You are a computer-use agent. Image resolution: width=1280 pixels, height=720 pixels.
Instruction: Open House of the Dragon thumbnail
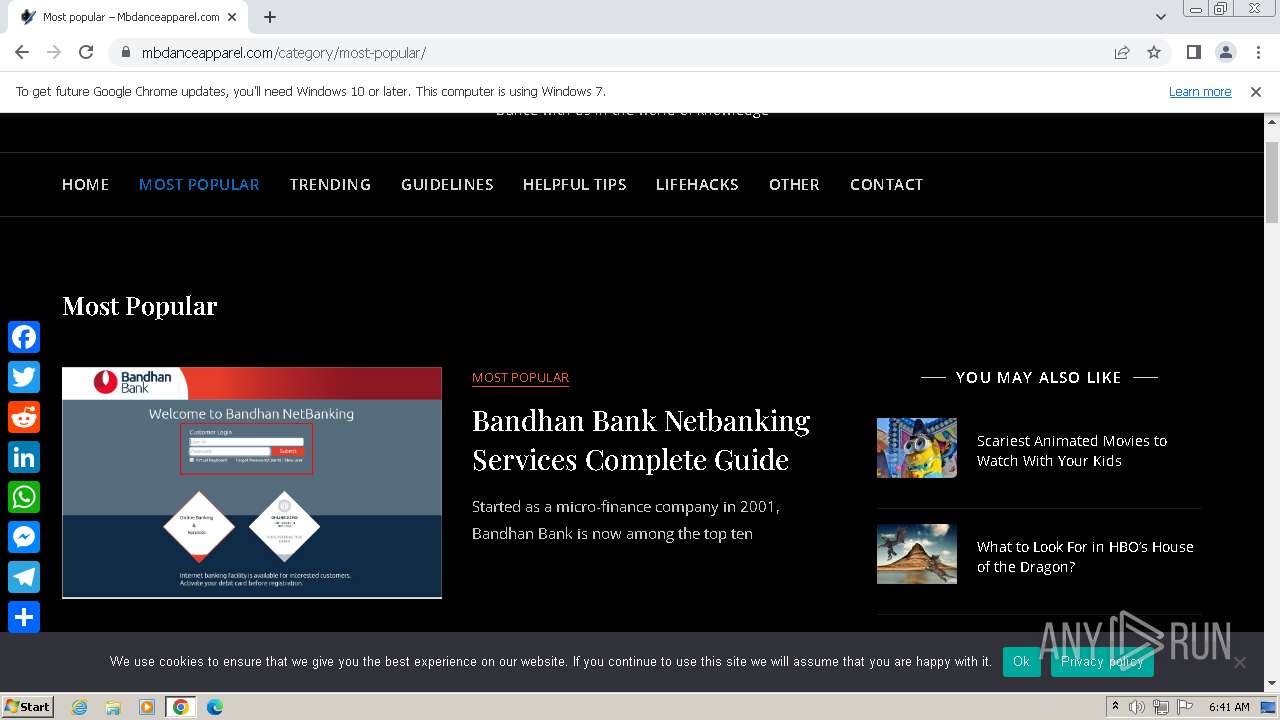coord(917,554)
